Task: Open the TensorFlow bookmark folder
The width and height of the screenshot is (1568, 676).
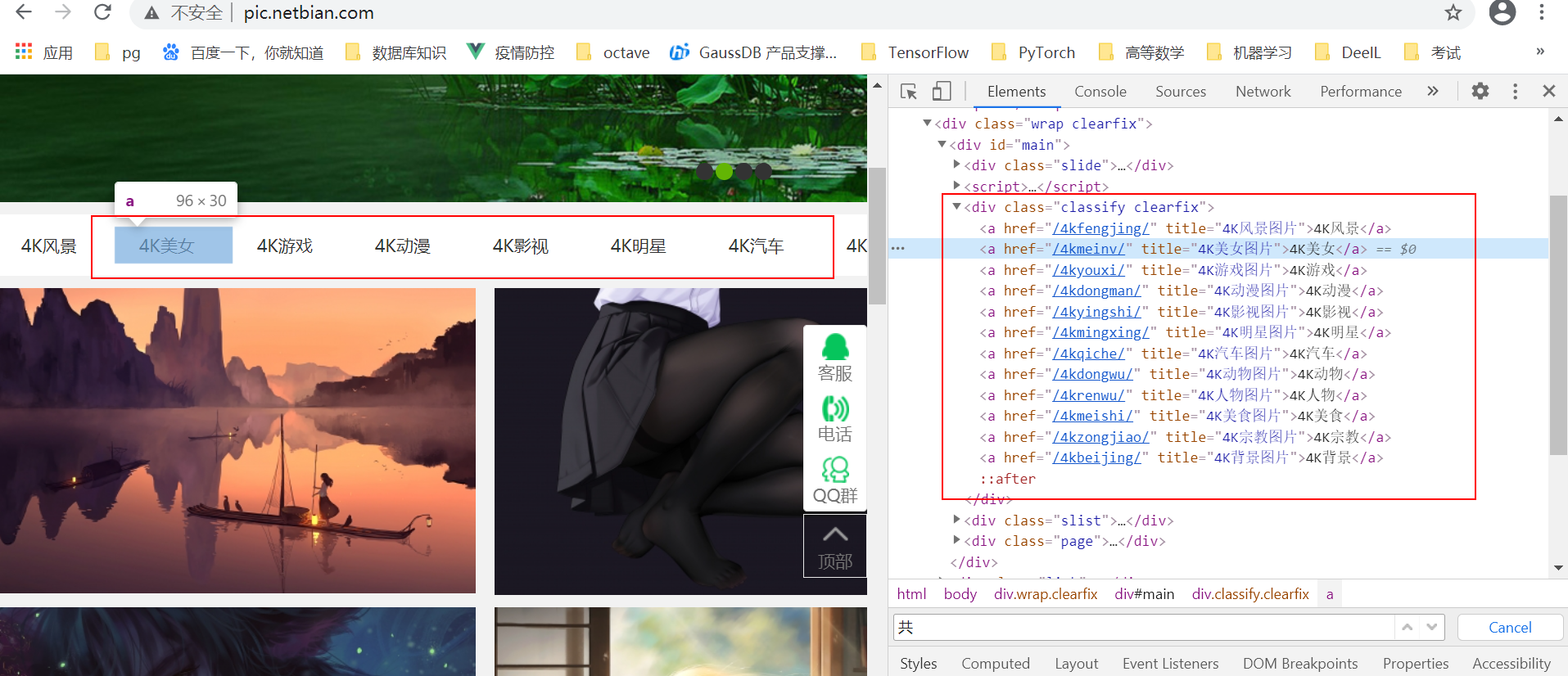Action: 915,52
